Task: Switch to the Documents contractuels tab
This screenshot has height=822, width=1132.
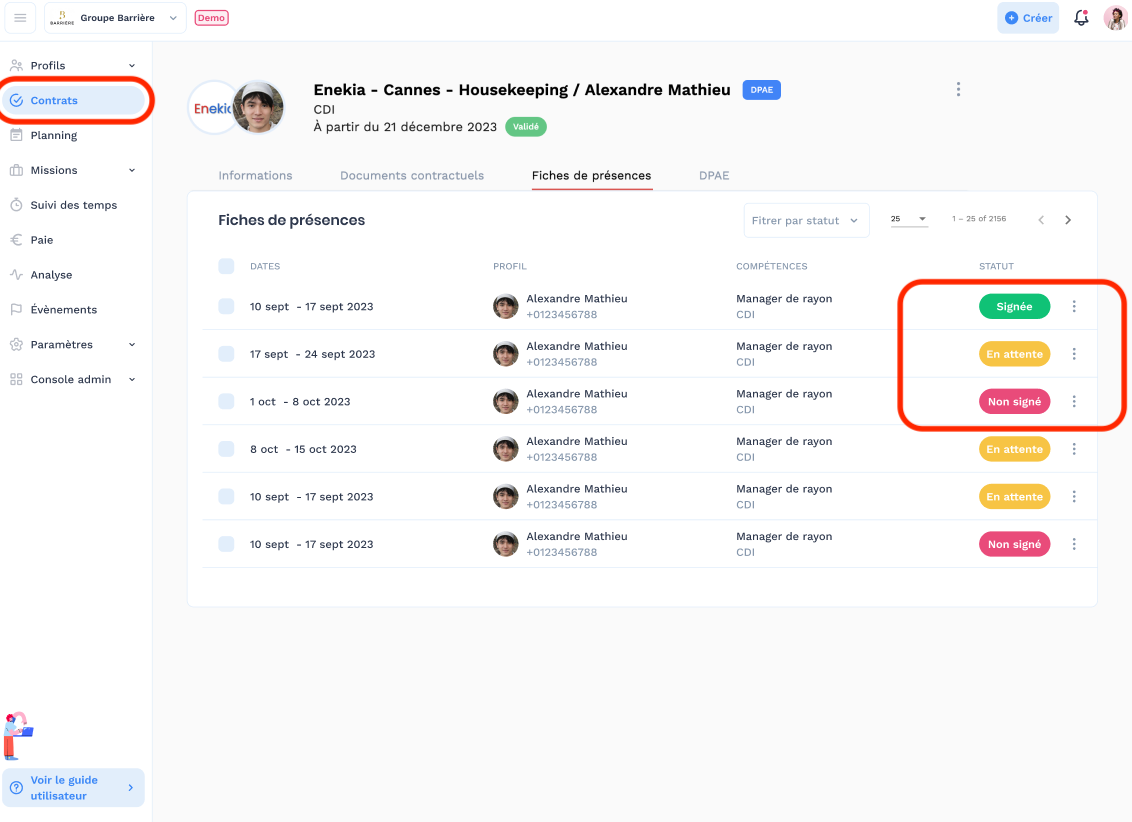Action: [412, 175]
